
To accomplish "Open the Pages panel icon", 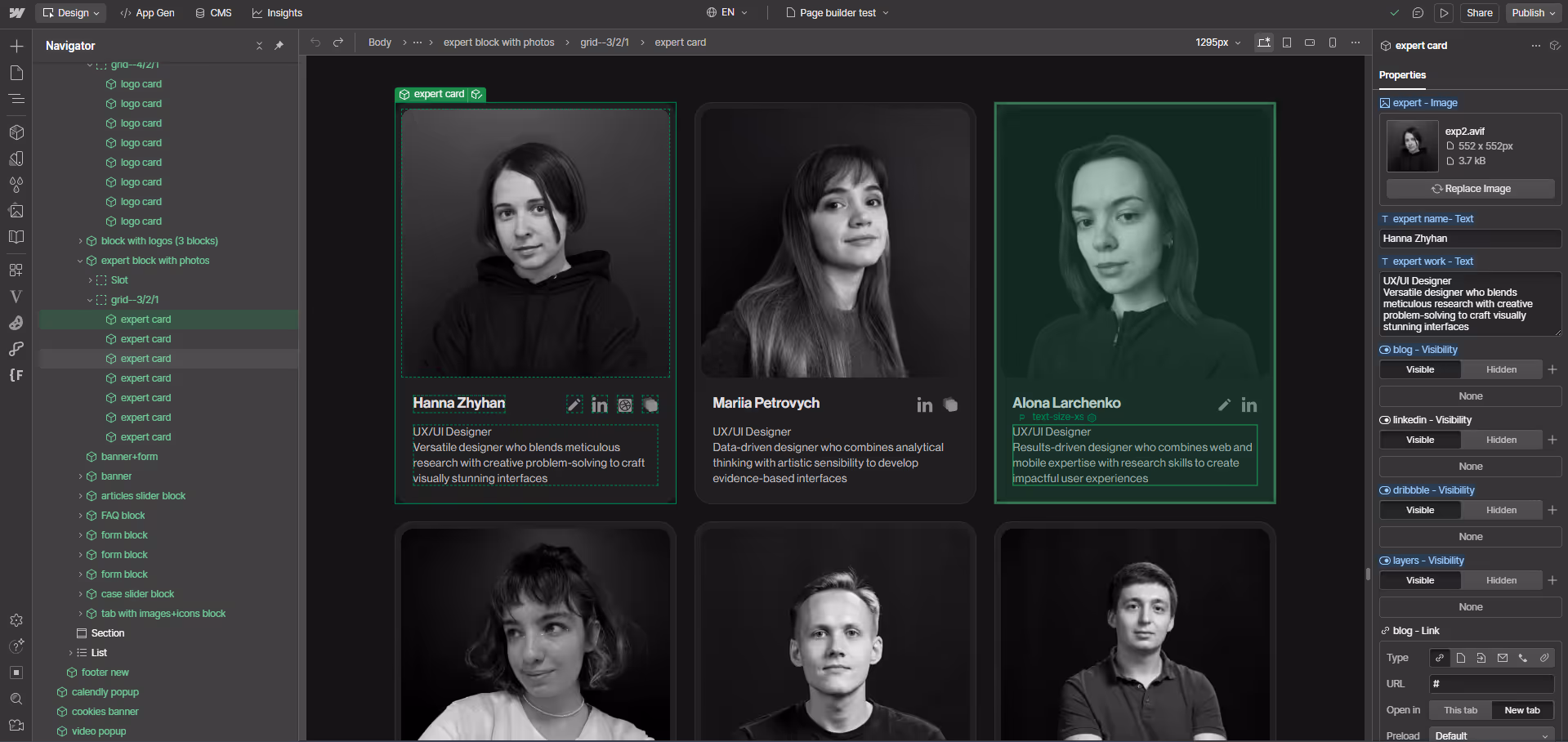I will click(x=16, y=73).
